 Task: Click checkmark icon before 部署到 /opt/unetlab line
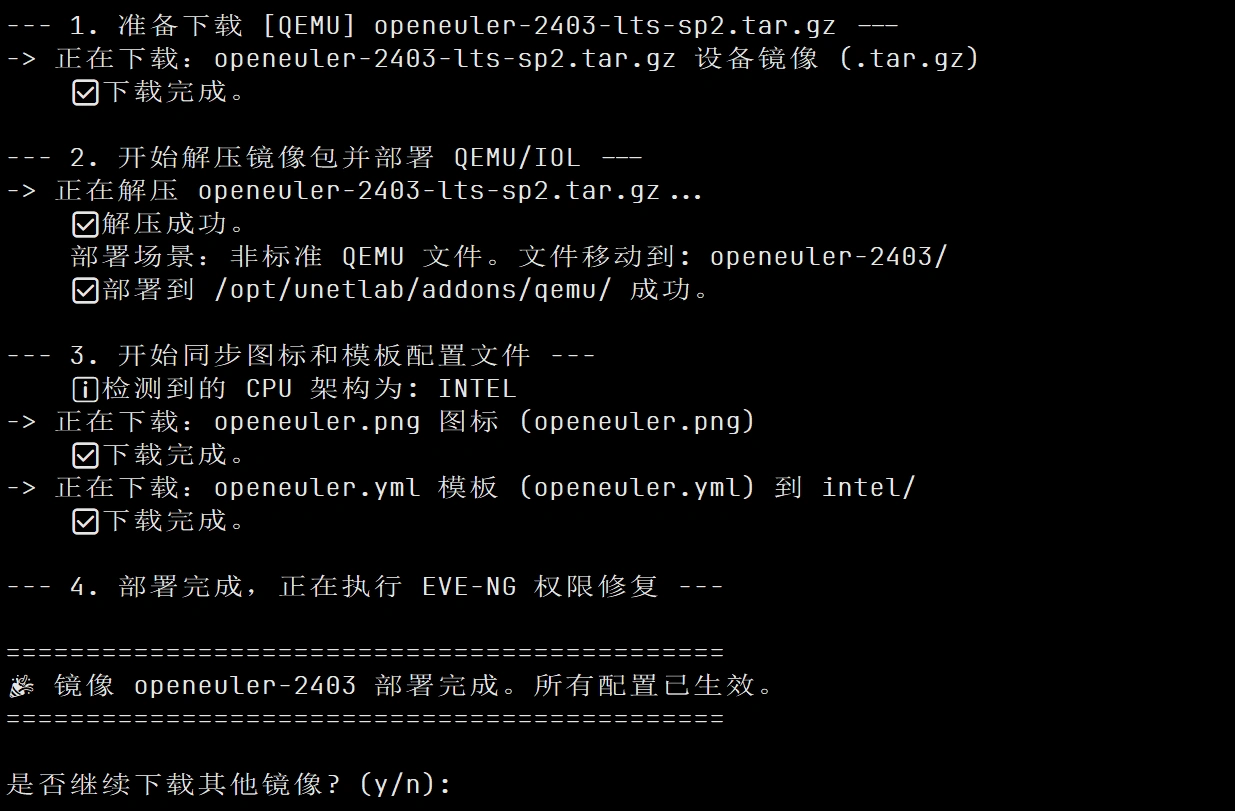[x=85, y=291]
